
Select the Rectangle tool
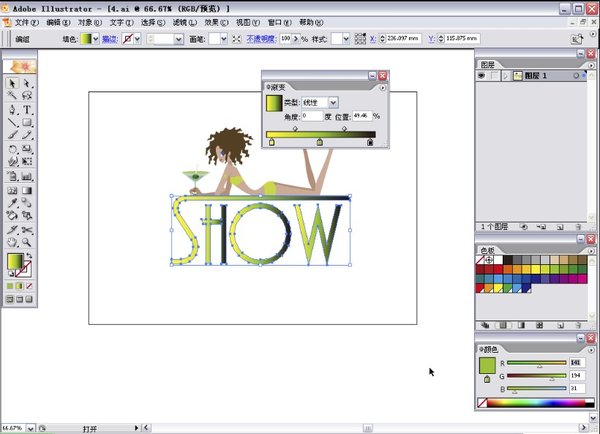point(26,122)
